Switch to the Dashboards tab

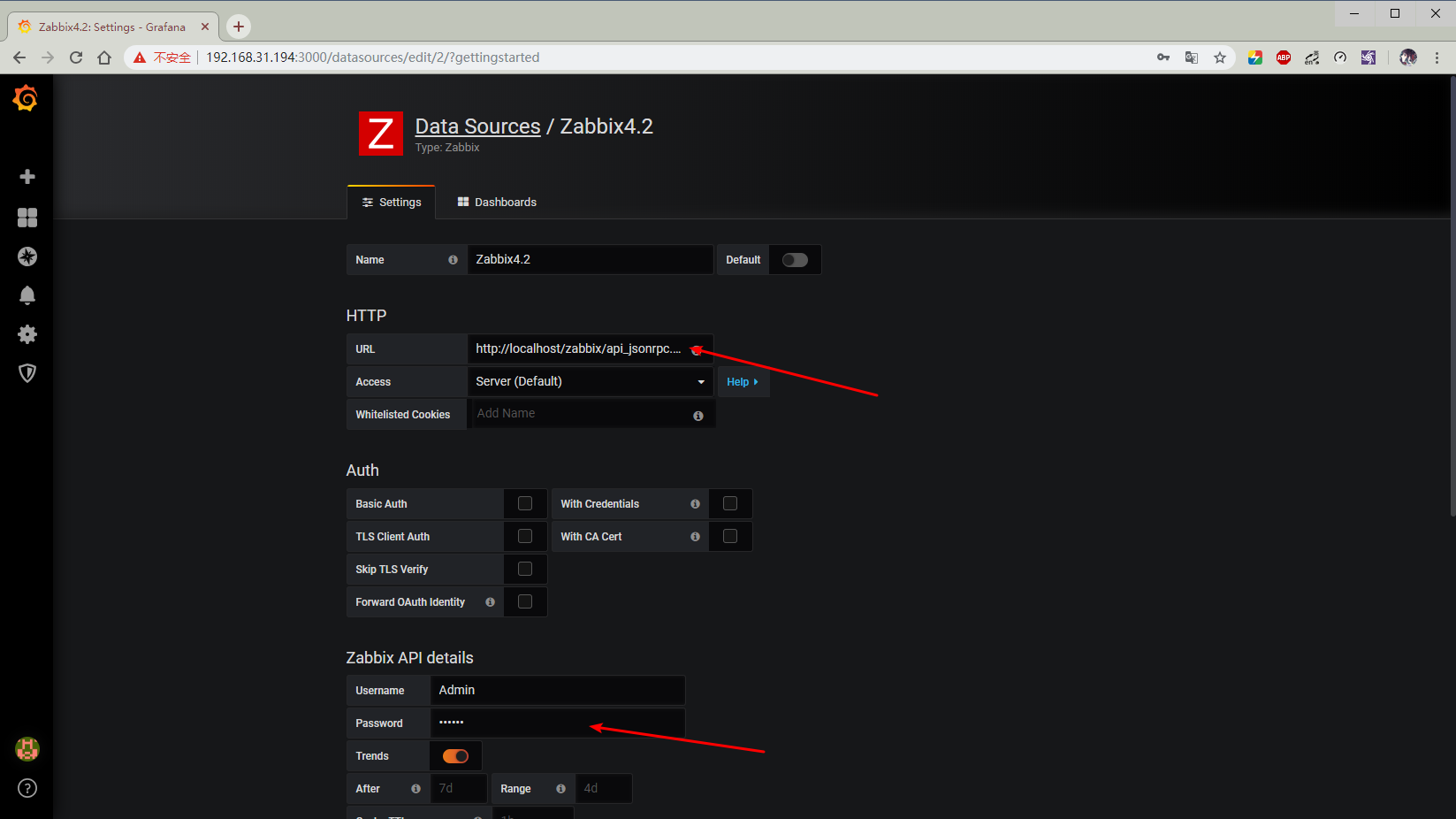(x=497, y=203)
